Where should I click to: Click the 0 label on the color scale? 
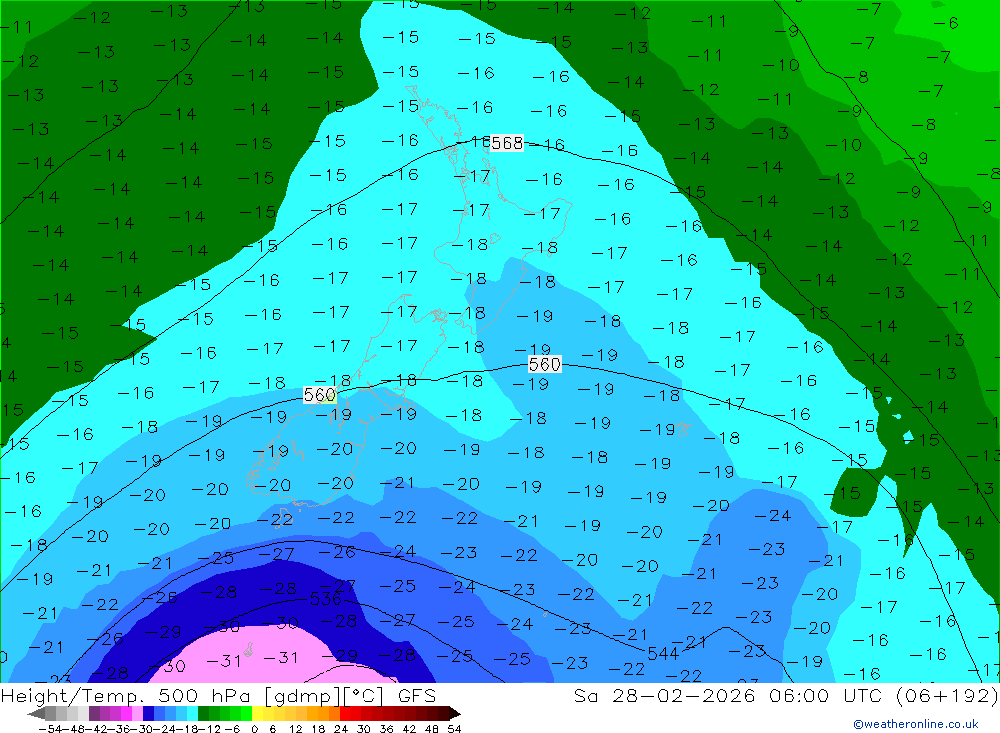[254, 729]
